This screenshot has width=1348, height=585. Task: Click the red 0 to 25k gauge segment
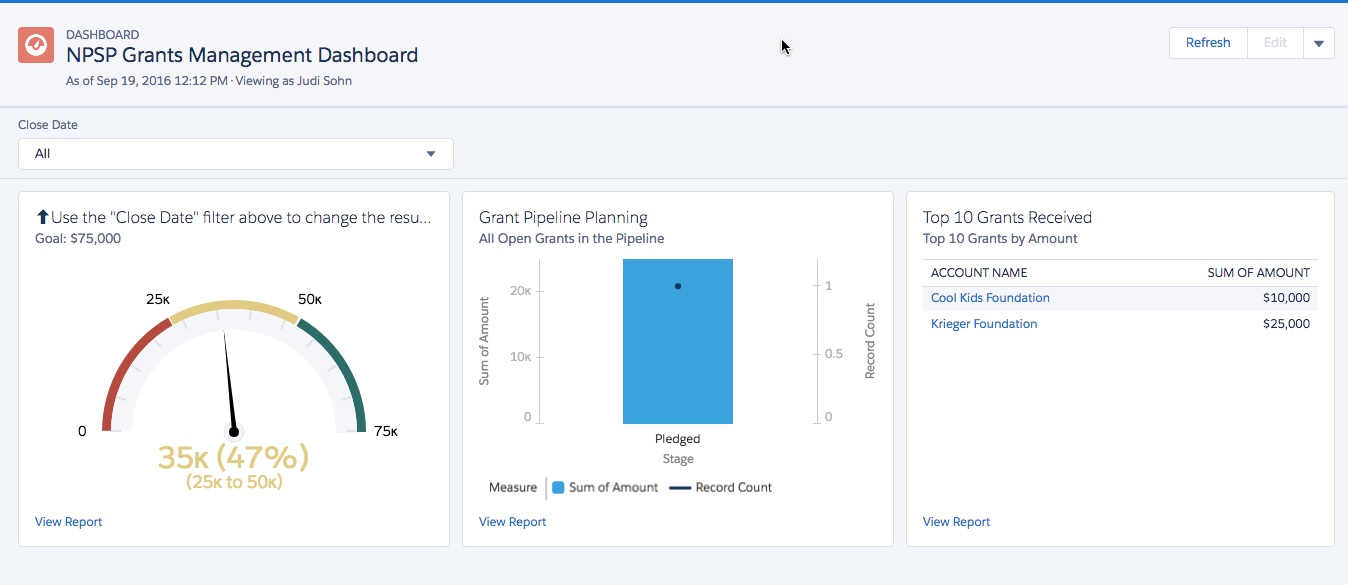130,370
